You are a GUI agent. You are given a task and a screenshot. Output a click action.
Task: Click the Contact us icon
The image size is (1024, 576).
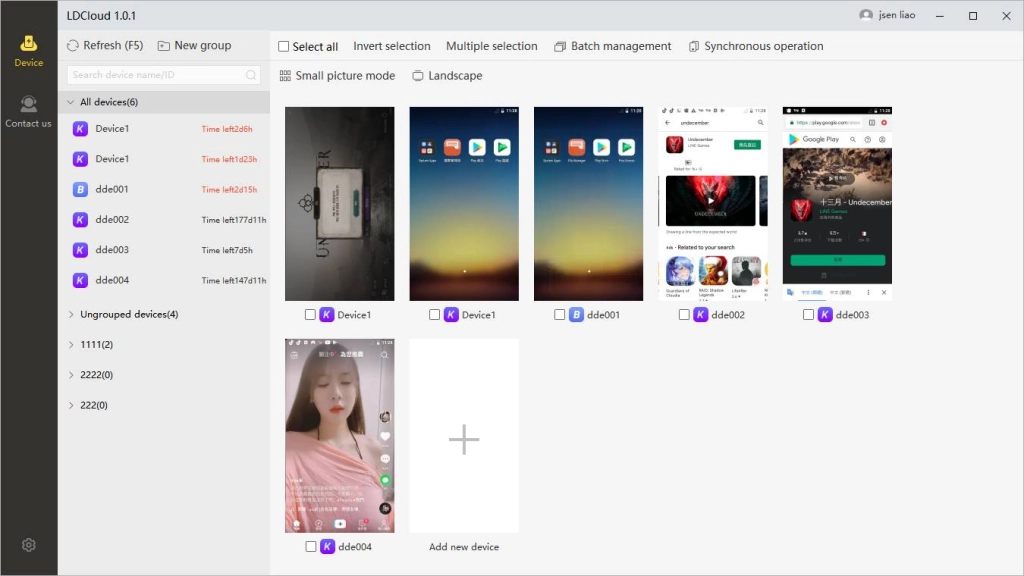(28, 105)
